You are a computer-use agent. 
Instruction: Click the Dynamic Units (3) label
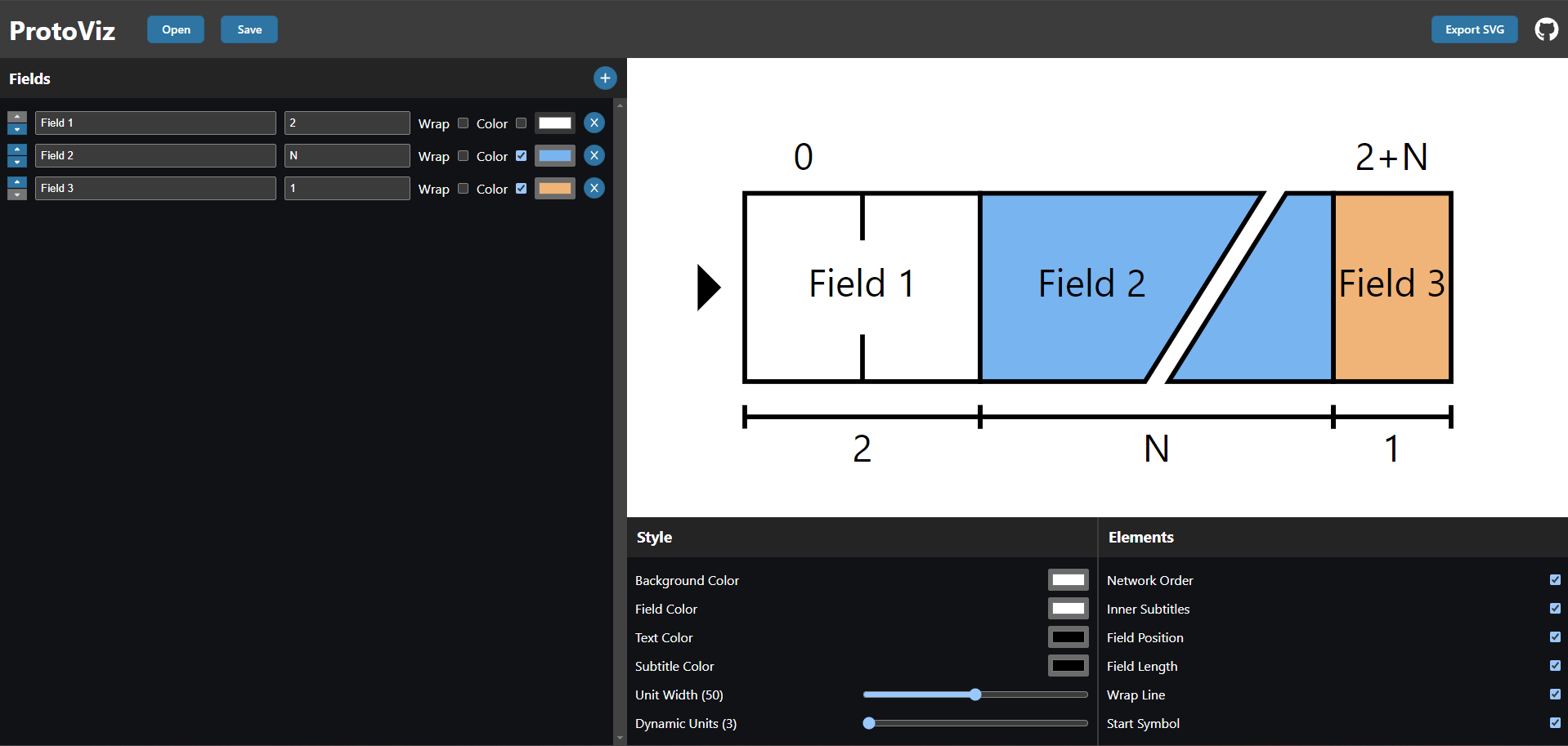[x=686, y=724]
